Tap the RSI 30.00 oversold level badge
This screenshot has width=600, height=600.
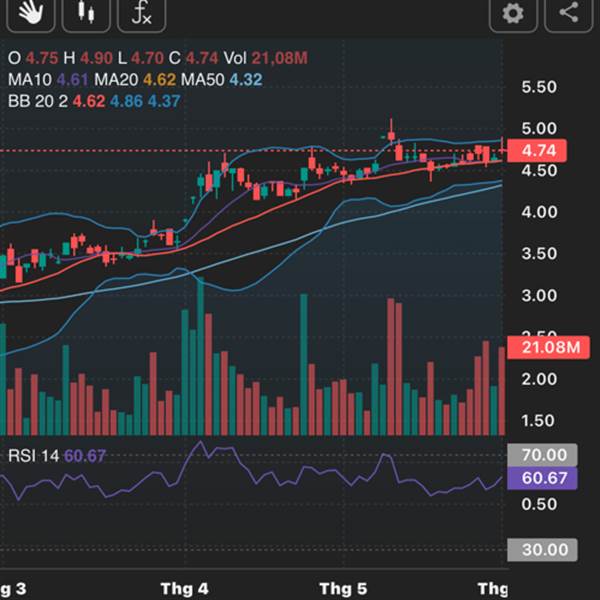click(542, 550)
